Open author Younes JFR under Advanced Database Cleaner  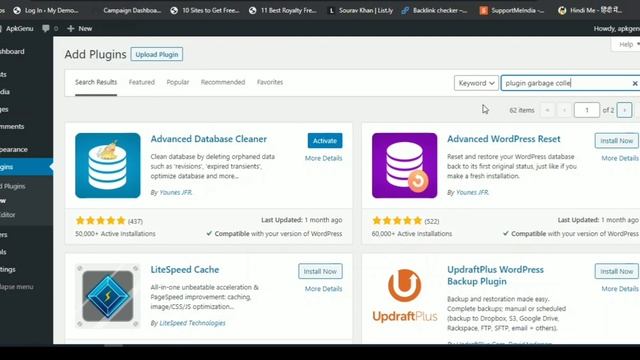tap(176, 192)
